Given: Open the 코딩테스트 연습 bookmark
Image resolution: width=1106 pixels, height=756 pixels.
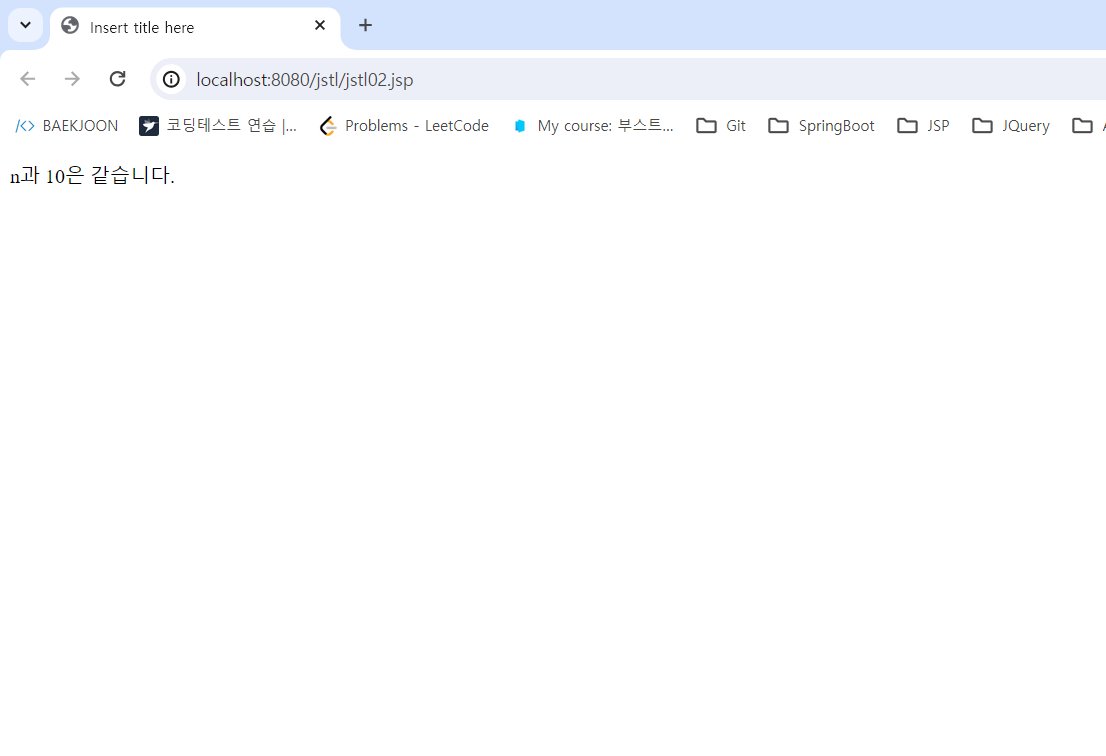Looking at the screenshot, I should tap(219, 126).
